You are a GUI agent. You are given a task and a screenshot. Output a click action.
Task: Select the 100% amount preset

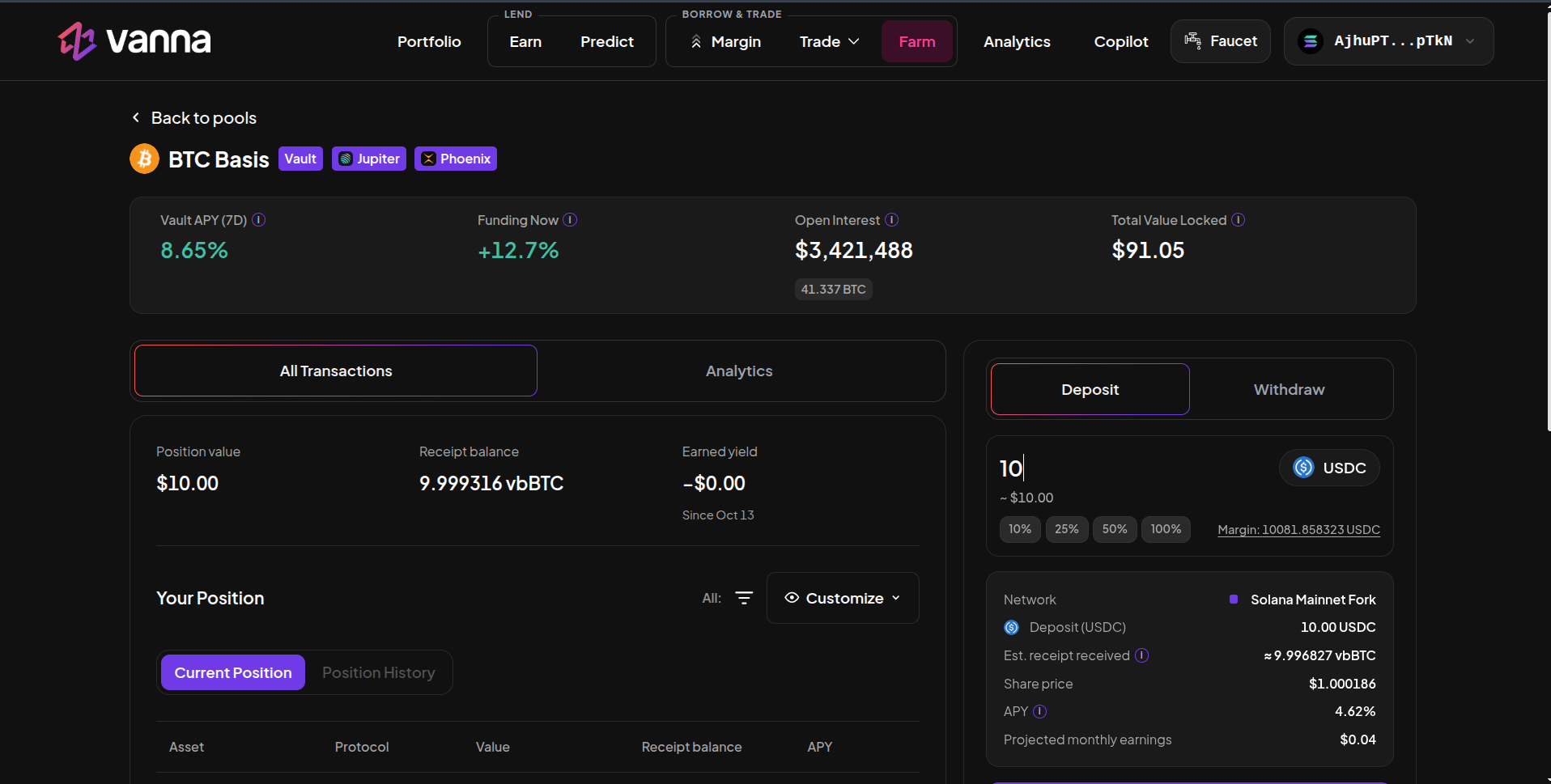(1166, 529)
